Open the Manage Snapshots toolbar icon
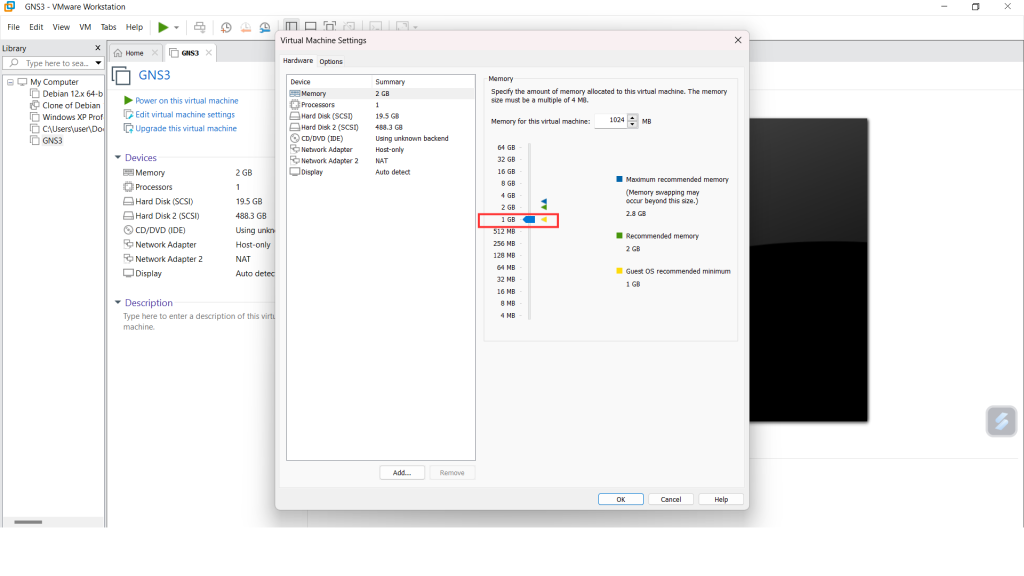 point(264,27)
